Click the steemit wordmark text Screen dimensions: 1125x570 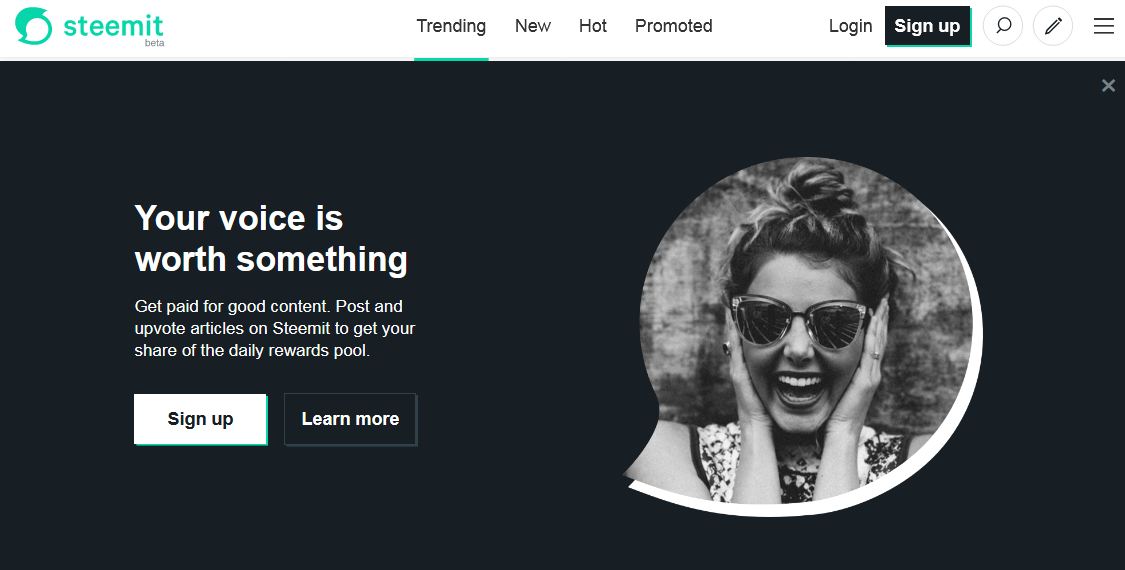(x=113, y=27)
